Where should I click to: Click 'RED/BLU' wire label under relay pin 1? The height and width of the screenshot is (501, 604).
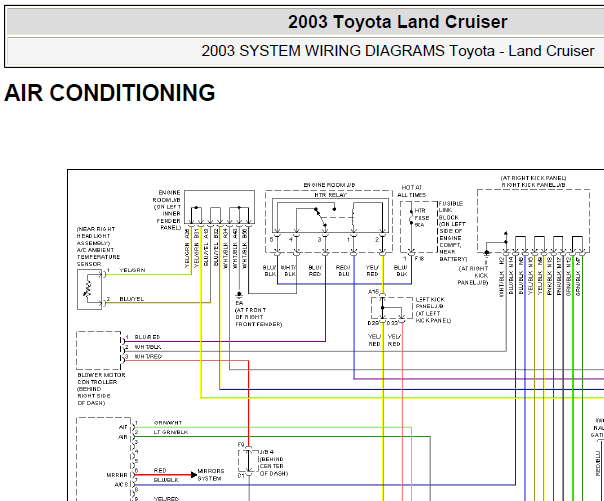pos(342,270)
